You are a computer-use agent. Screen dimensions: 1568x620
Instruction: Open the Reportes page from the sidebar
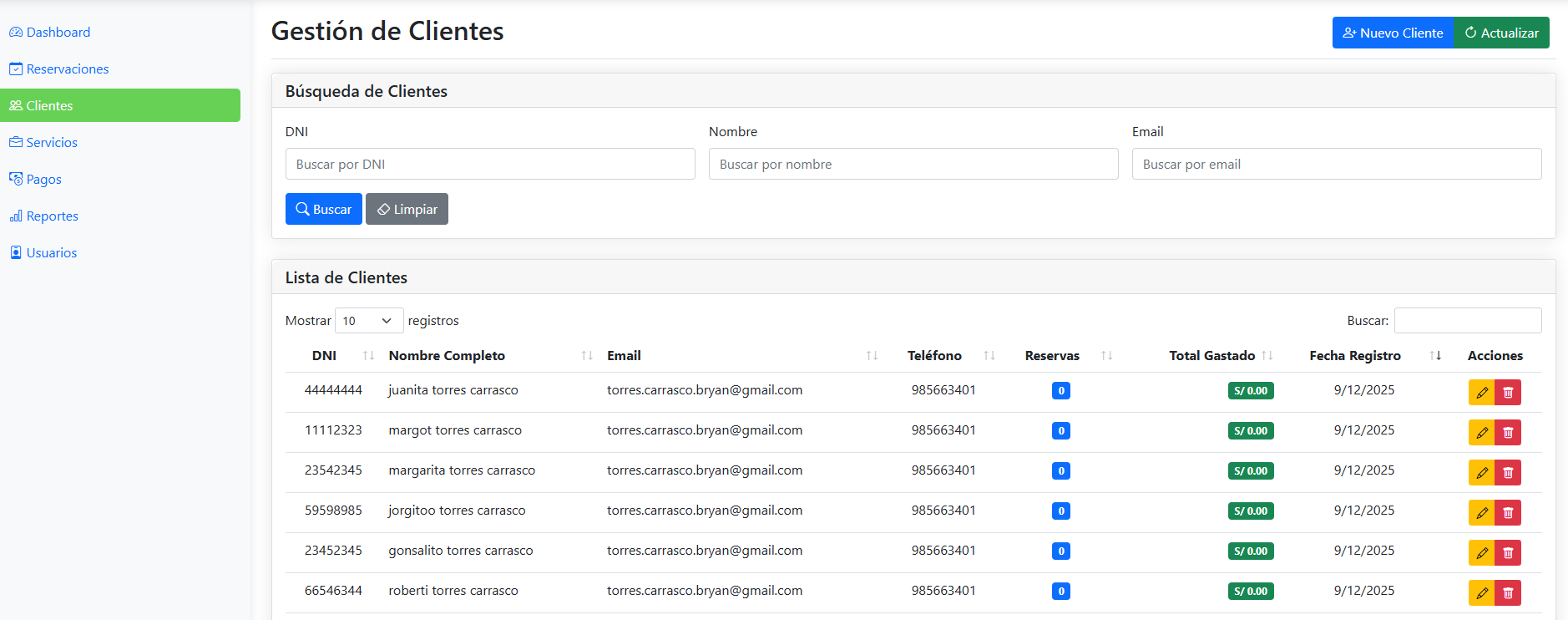click(x=52, y=216)
